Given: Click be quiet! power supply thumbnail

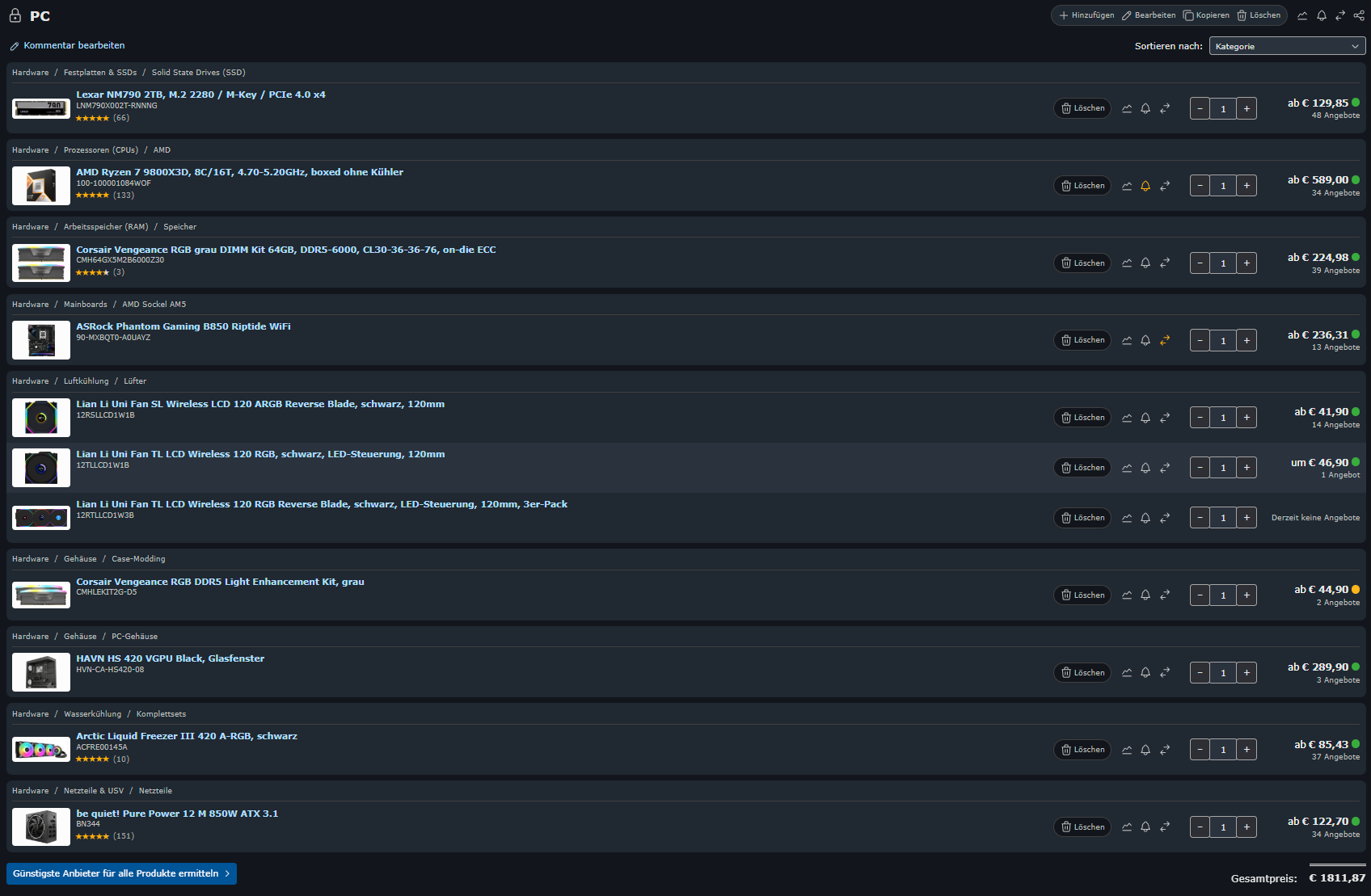Looking at the screenshot, I should [x=41, y=827].
